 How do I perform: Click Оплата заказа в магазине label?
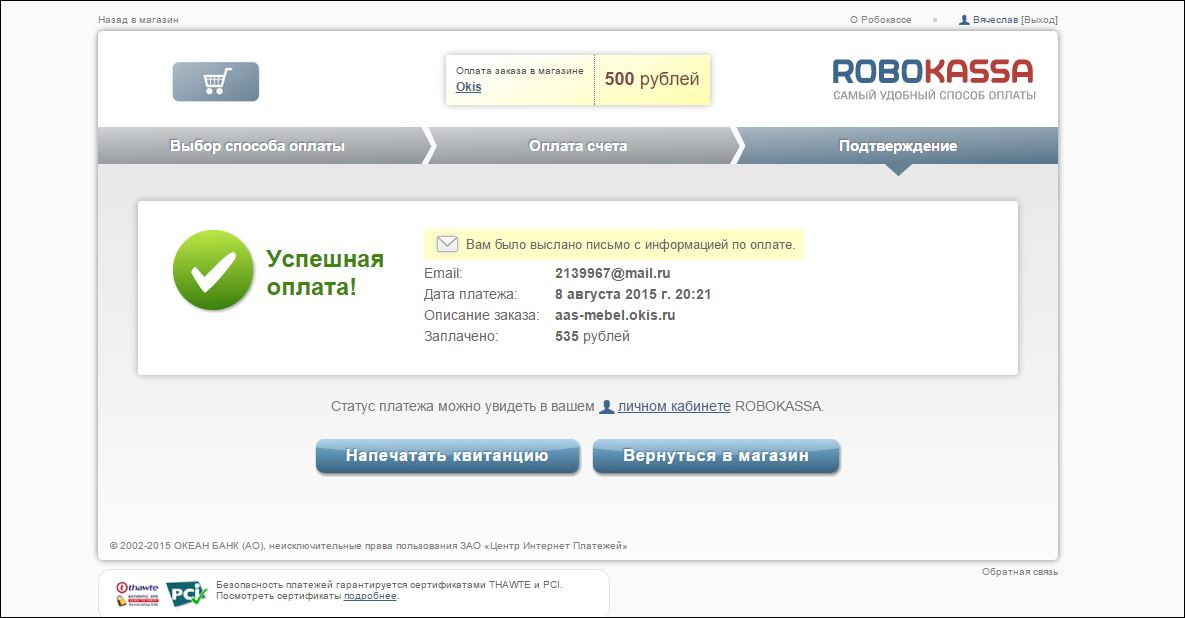click(x=520, y=70)
